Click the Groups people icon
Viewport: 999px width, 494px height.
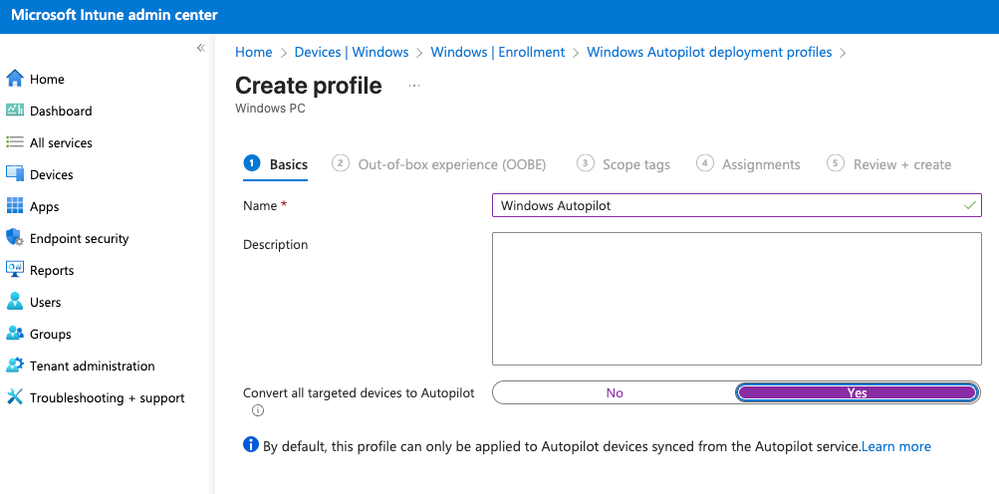[x=15, y=334]
